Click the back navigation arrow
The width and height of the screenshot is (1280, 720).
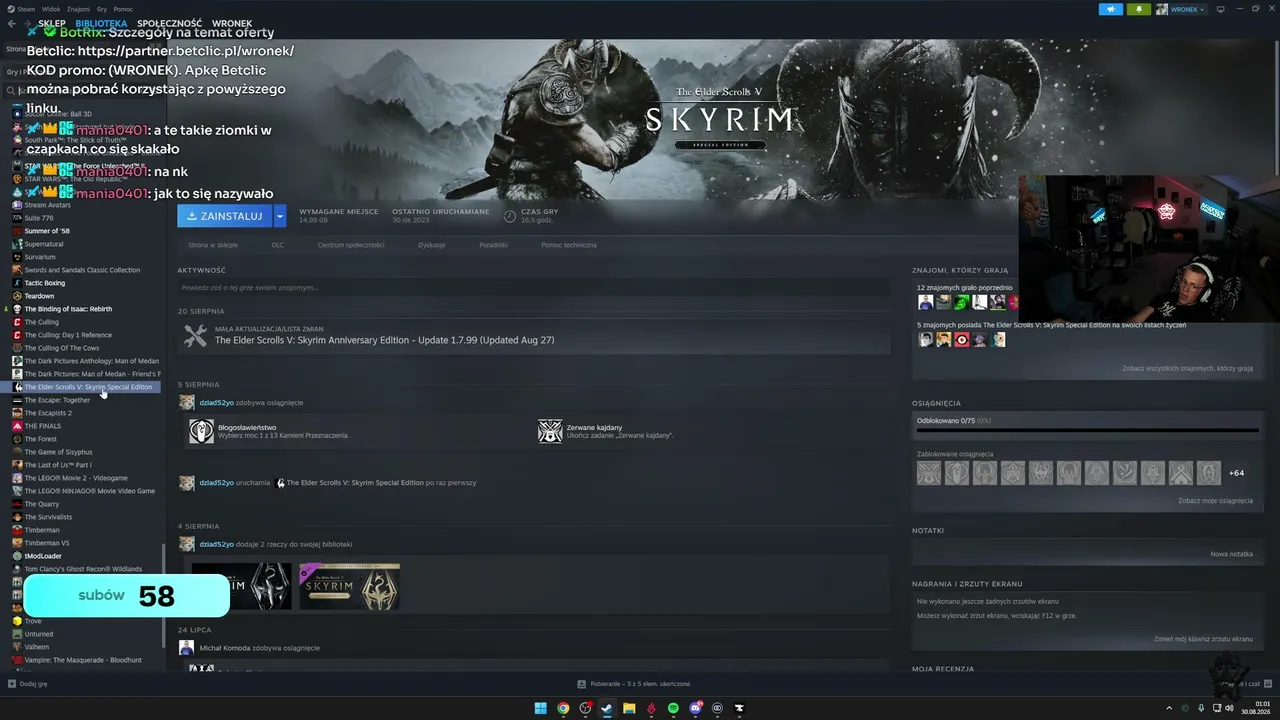point(11,23)
